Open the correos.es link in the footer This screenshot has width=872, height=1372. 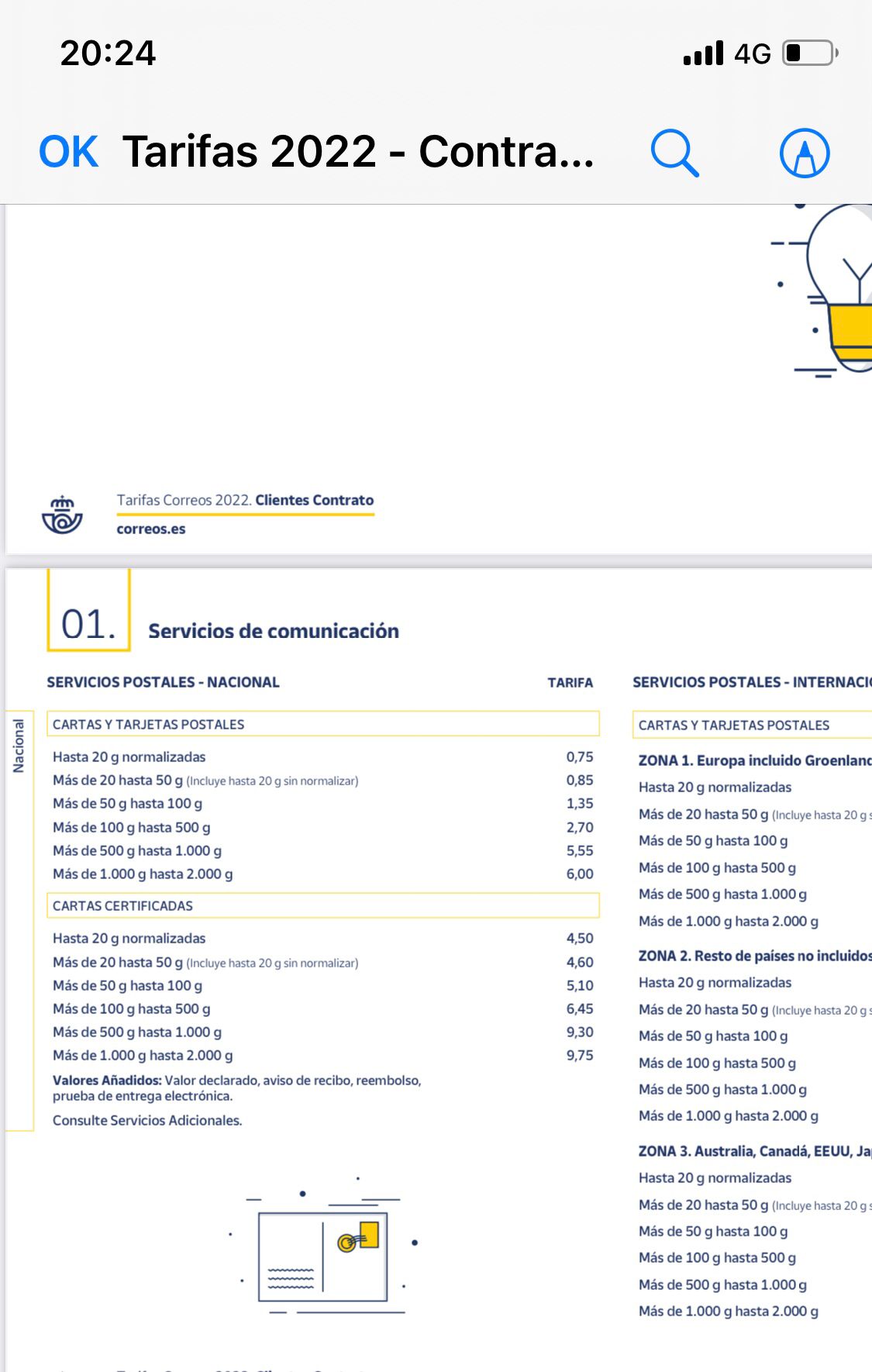[x=151, y=529]
